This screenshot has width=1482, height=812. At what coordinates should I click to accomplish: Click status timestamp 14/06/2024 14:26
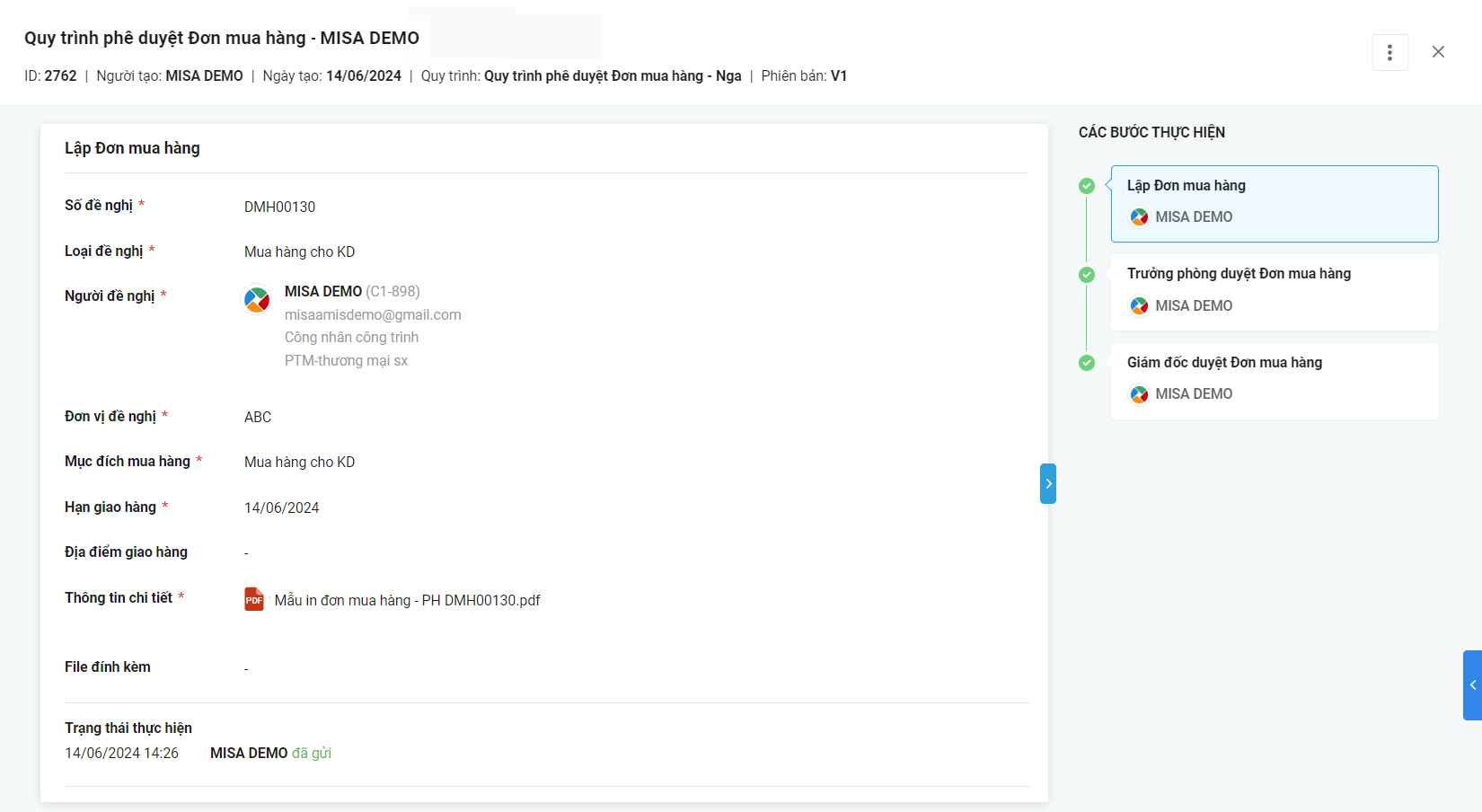tap(121, 753)
